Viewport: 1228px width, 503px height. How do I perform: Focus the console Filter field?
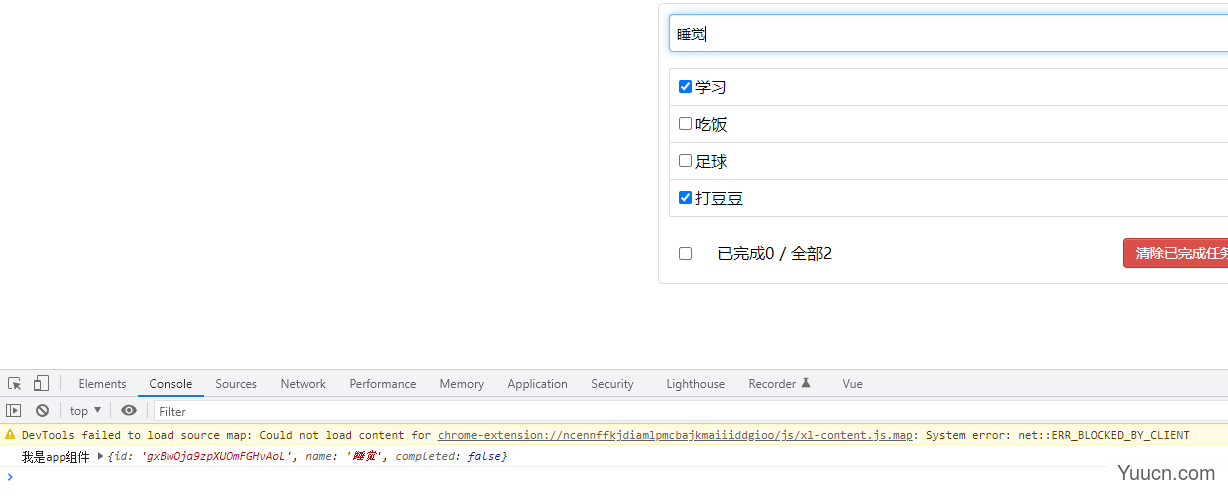tap(690, 411)
